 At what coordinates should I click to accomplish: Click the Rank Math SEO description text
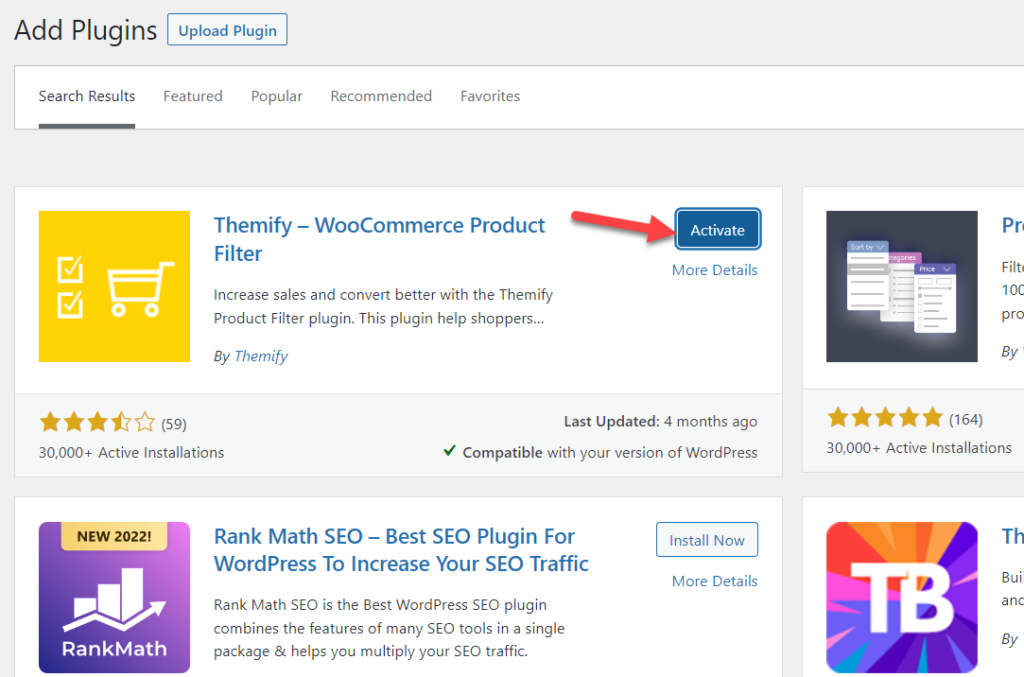pos(389,628)
